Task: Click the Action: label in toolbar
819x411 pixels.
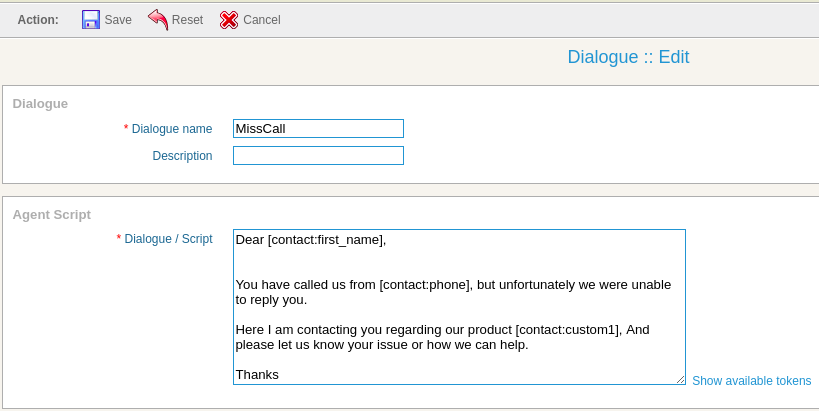Action: tap(38, 20)
